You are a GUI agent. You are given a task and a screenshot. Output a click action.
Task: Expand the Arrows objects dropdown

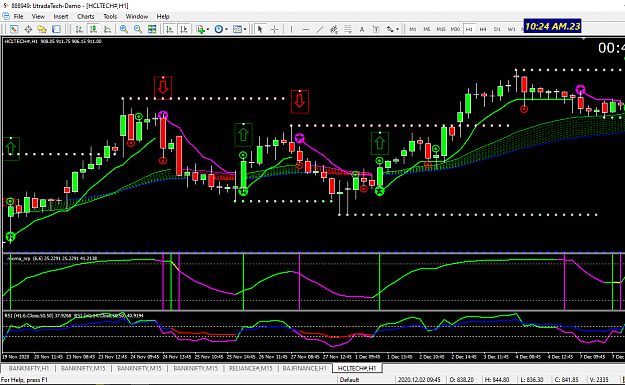pos(397,29)
